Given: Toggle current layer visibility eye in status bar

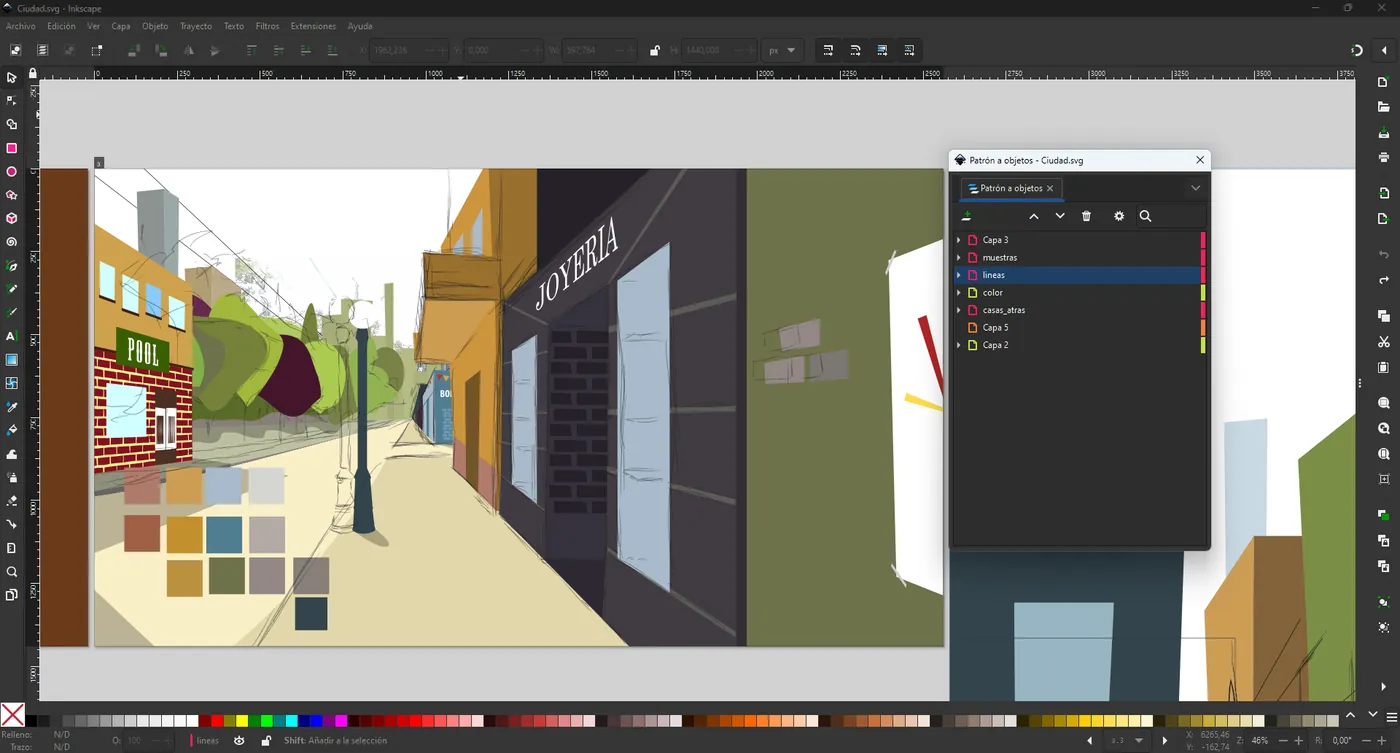Looking at the screenshot, I should click(x=239, y=741).
